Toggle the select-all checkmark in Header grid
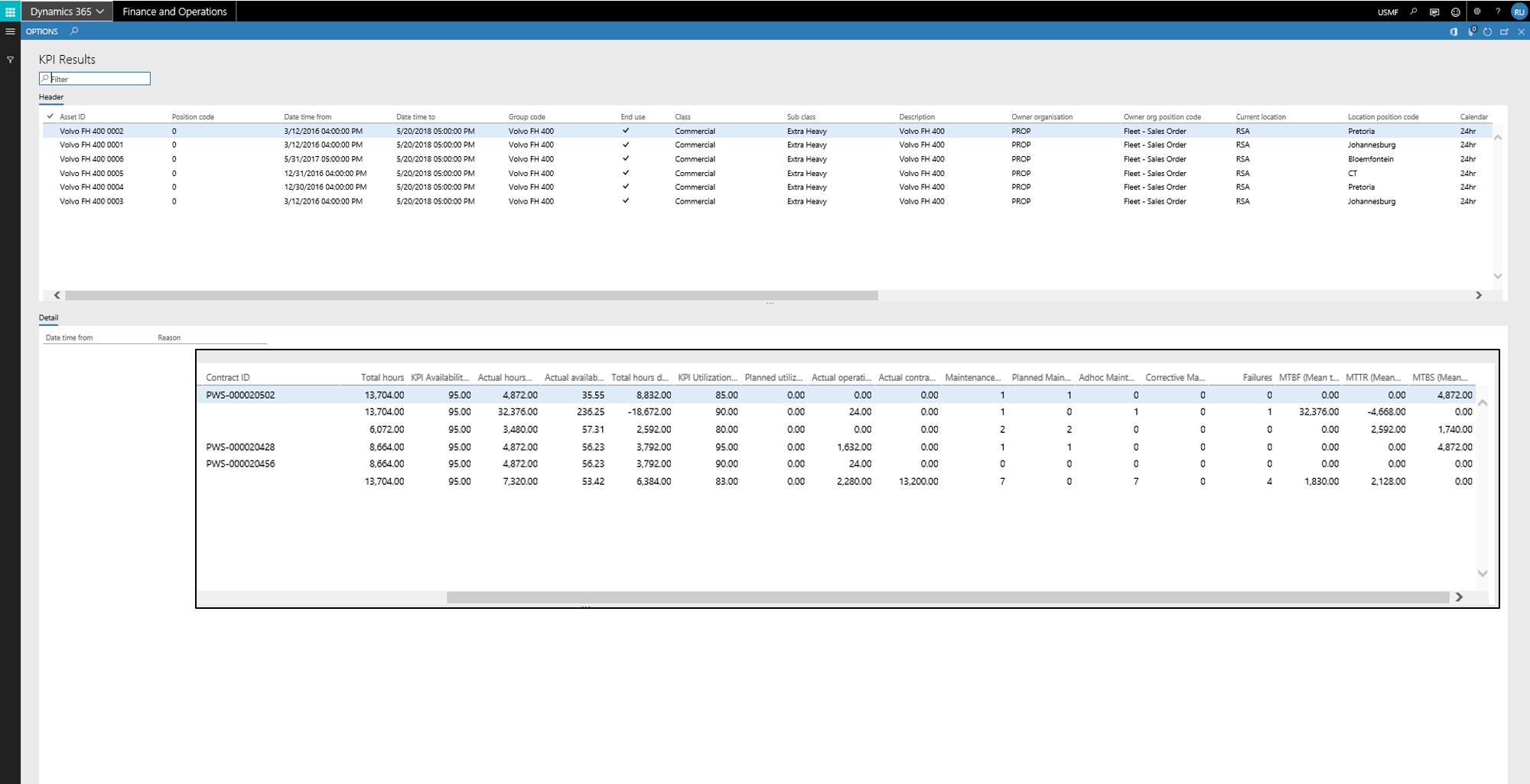1530x784 pixels. 50,116
